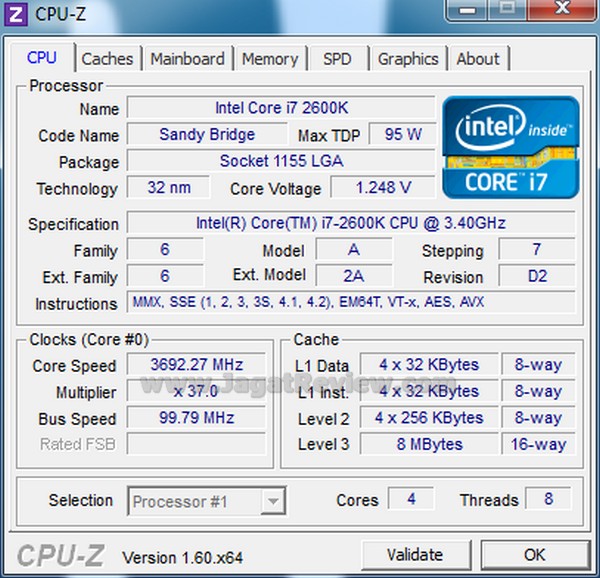The height and width of the screenshot is (578, 600).
Task: Select the CPU tab
Action: [42, 58]
